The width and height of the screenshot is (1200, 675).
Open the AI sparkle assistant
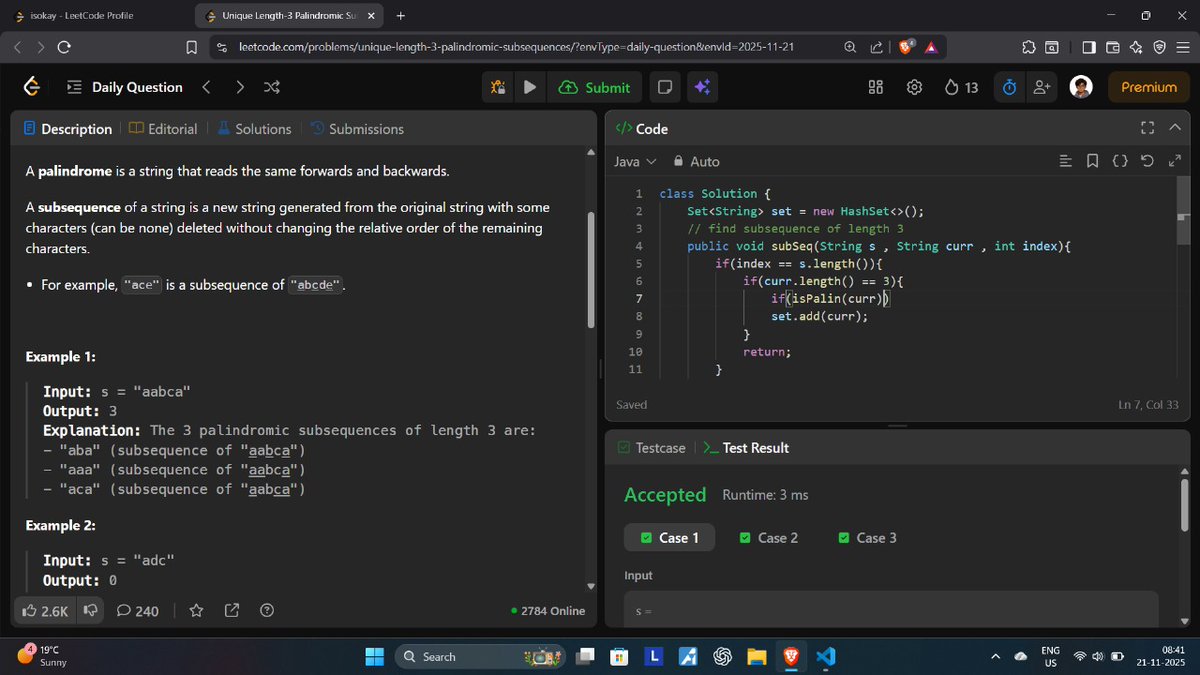point(701,87)
